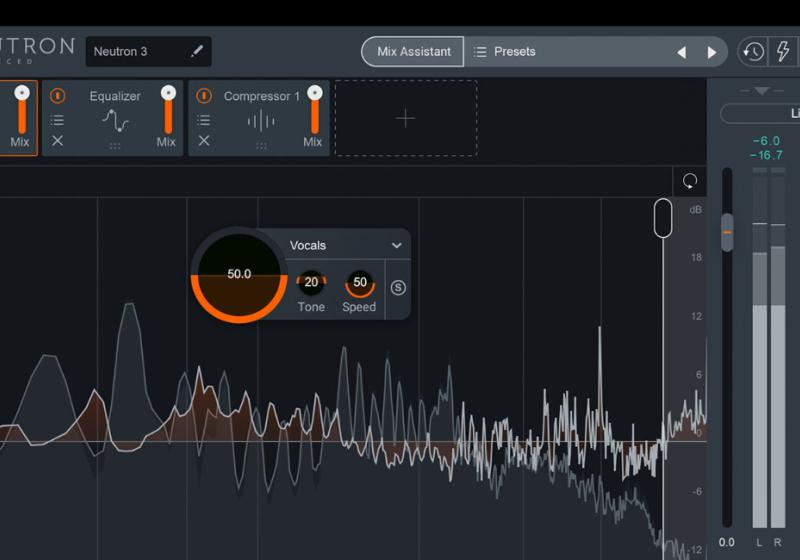Viewport: 800px width, 560px height.
Task: Click the Tone label
Action: (x=311, y=307)
